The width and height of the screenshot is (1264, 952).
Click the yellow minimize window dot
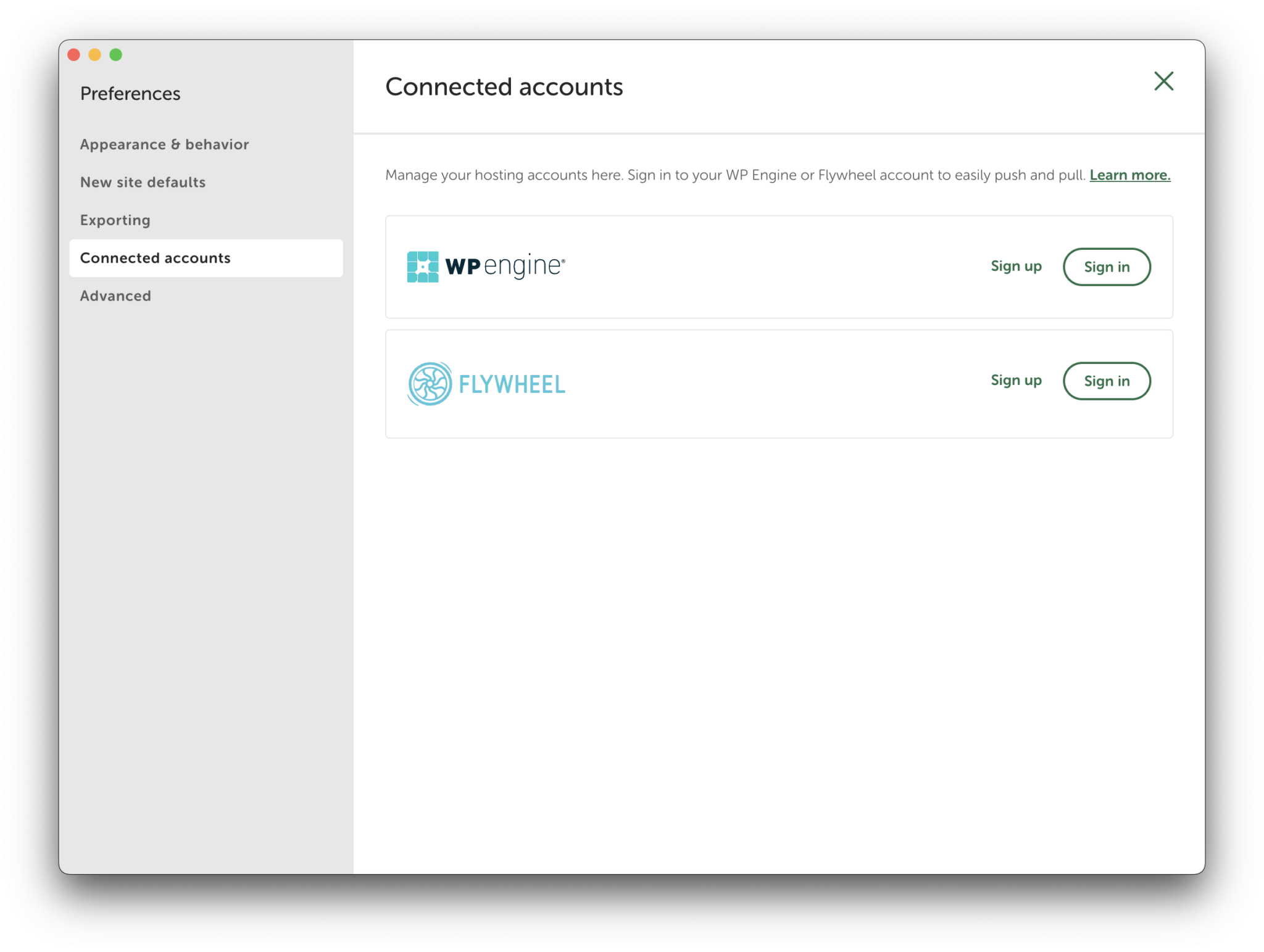click(95, 55)
